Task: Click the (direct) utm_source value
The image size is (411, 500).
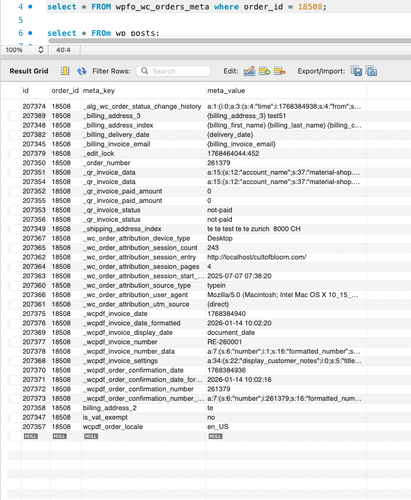Action: (x=286, y=304)
